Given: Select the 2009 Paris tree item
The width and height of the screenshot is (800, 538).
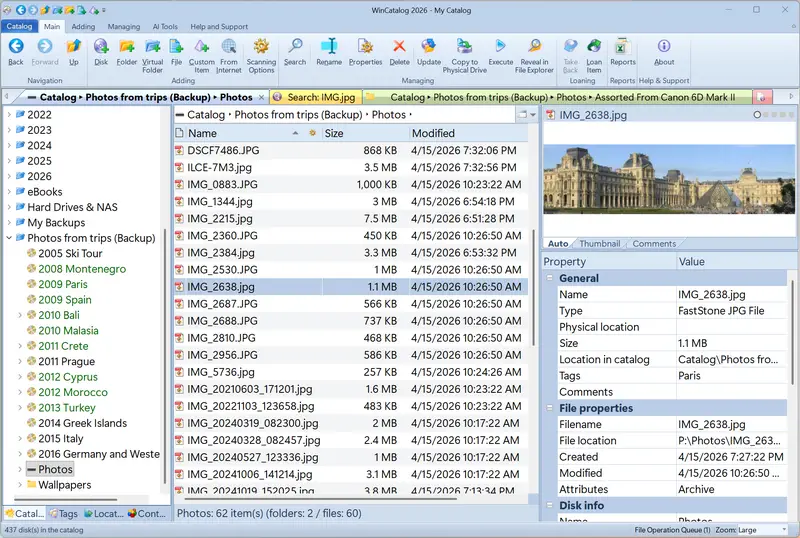Looking at the screenshot, I should [63, 284].
